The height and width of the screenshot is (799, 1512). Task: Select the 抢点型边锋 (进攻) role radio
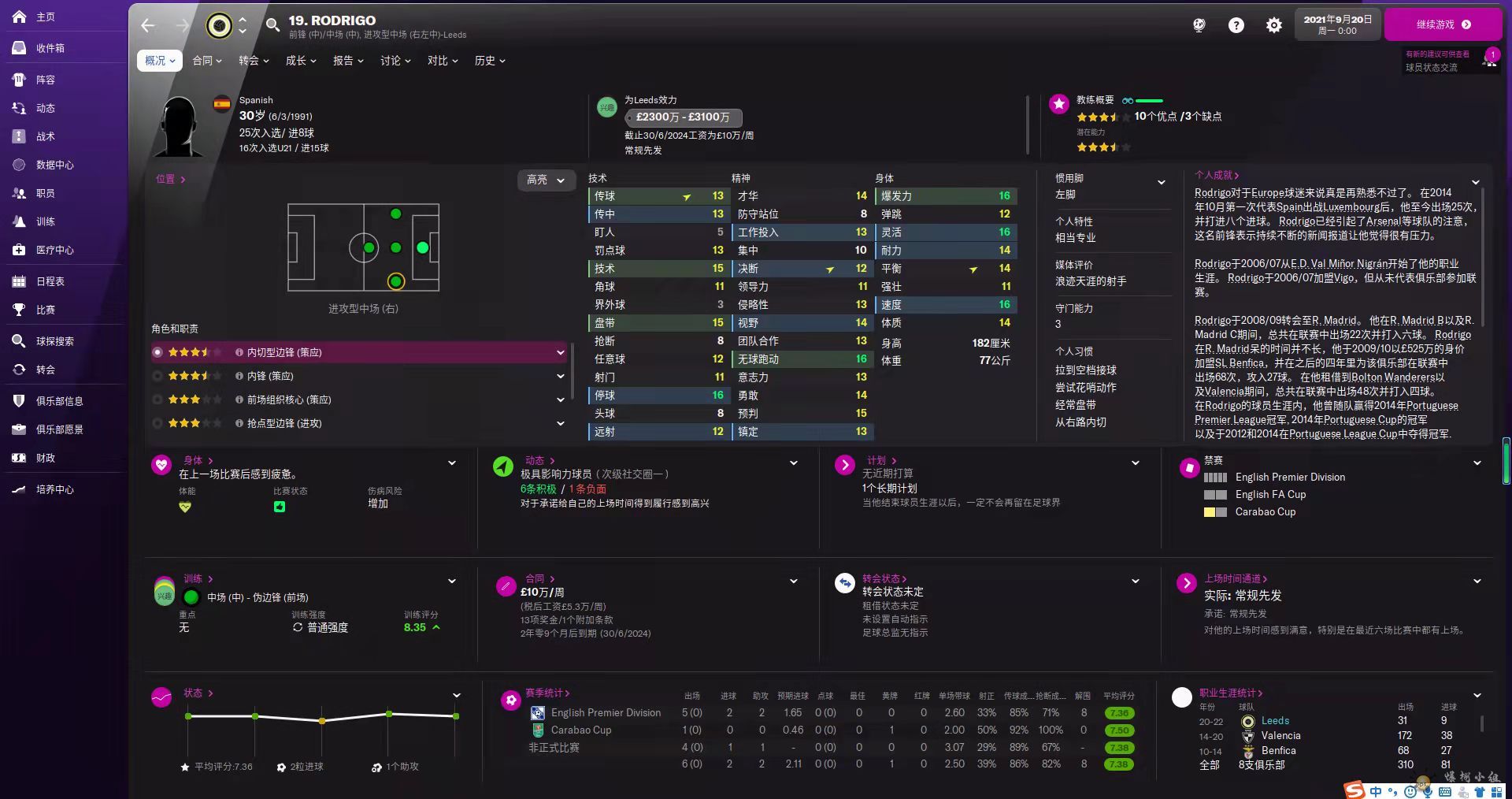tap(157, 423)
